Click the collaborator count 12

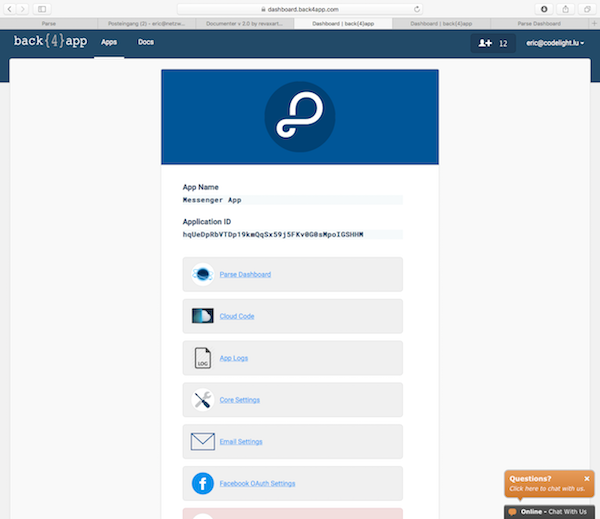click(x=503, y=43)
